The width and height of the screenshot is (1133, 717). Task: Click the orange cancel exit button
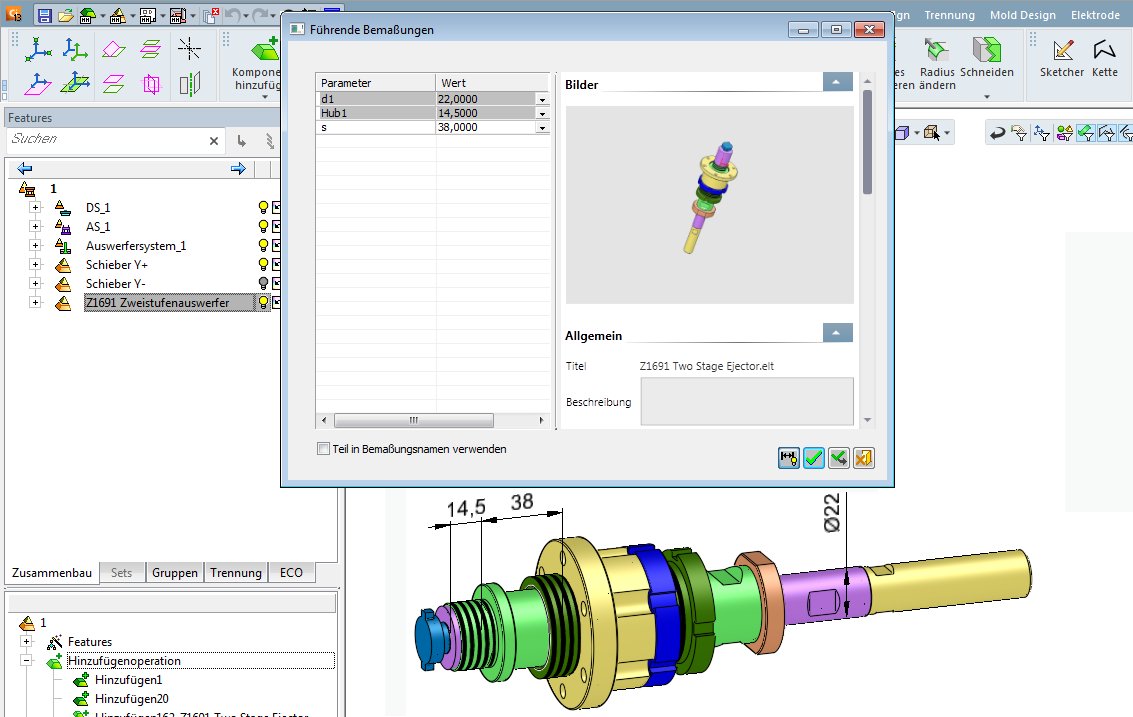(863, 458)
